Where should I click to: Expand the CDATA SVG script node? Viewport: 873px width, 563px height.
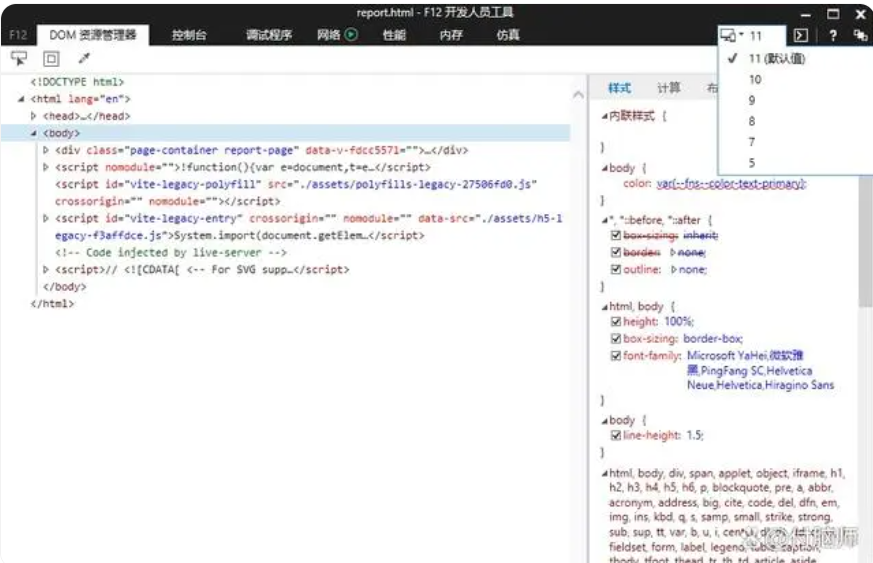pos(46,270)
